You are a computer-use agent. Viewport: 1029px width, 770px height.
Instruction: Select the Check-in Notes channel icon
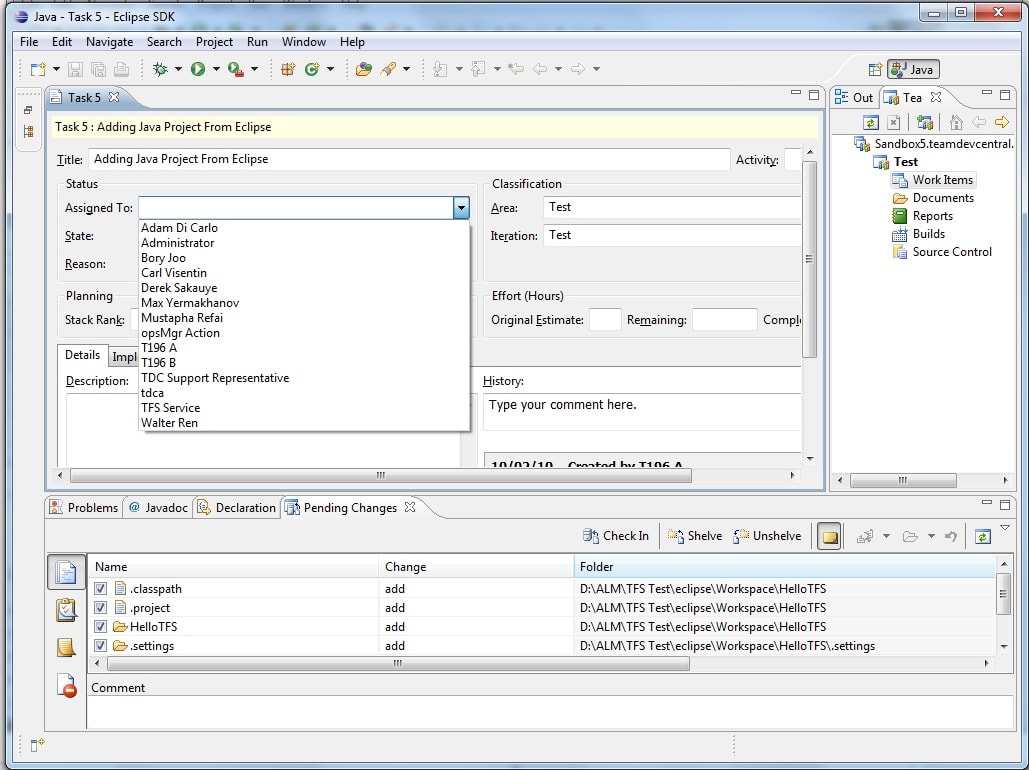(x=66, y=648)
